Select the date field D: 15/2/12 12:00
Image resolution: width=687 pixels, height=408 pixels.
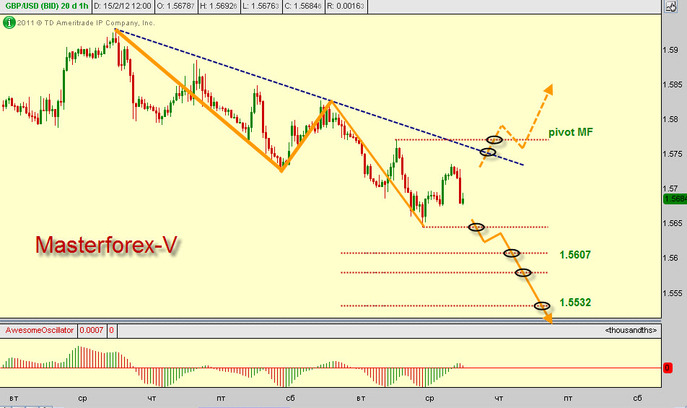[122, 6]
